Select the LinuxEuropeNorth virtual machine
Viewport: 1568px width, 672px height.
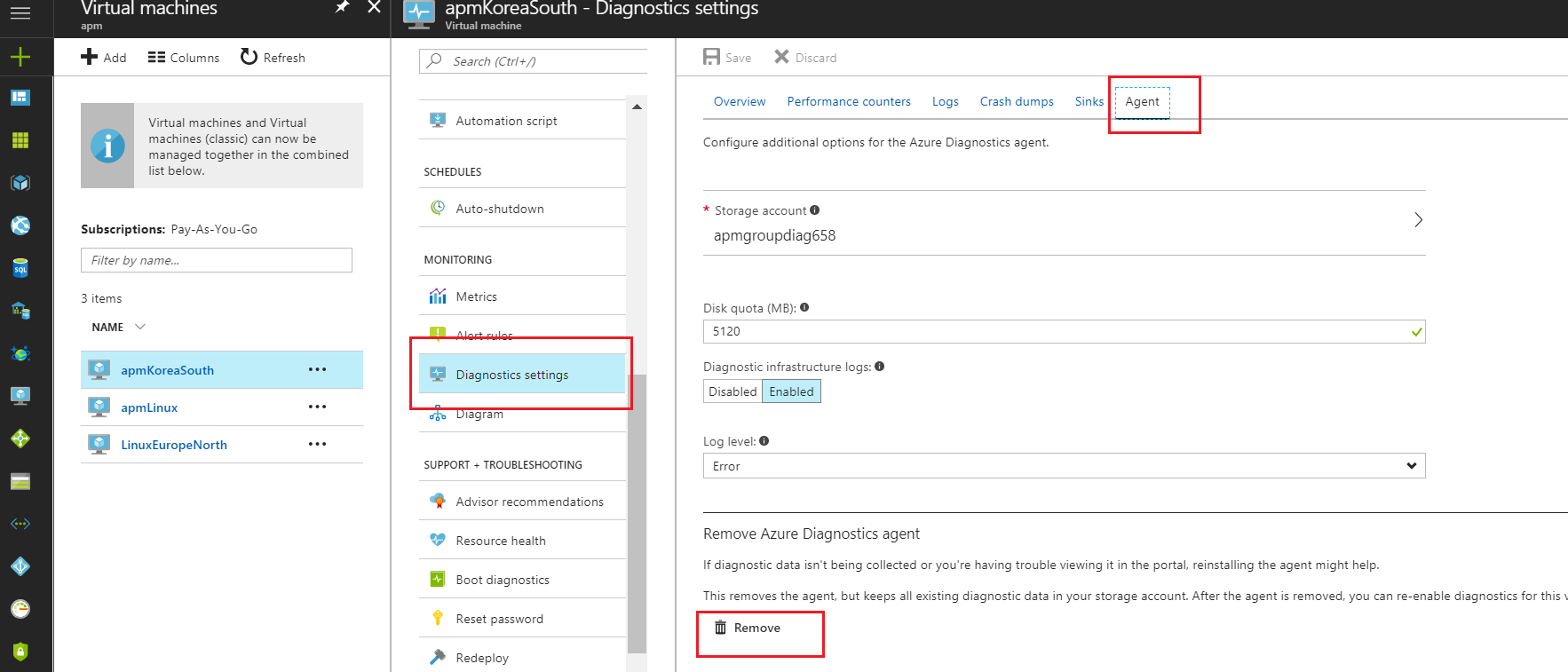pos(174,445)
